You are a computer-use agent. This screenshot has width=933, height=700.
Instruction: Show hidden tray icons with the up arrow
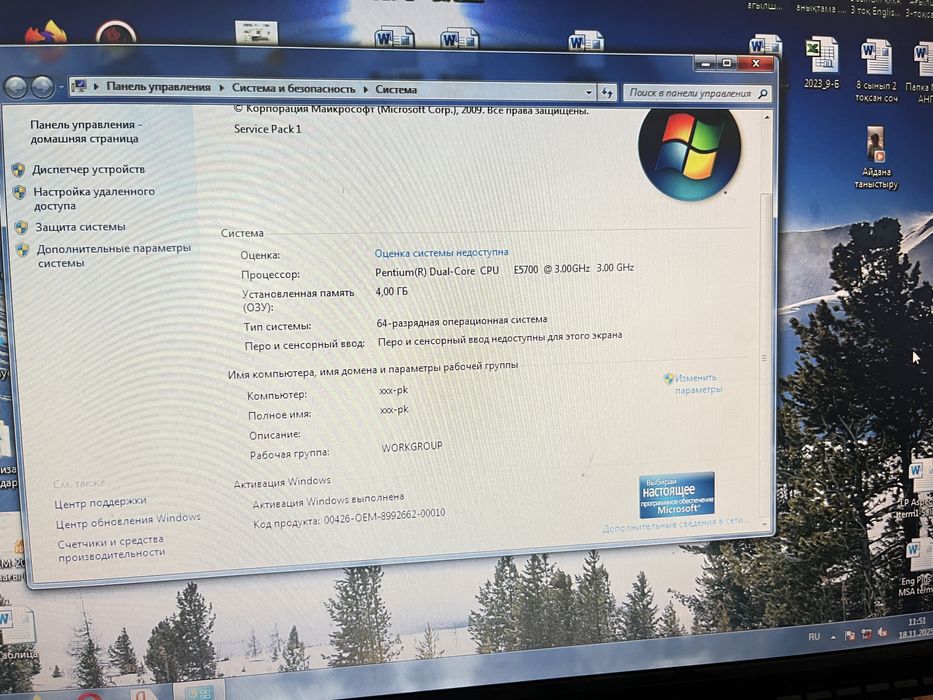(x=833, y=637)
